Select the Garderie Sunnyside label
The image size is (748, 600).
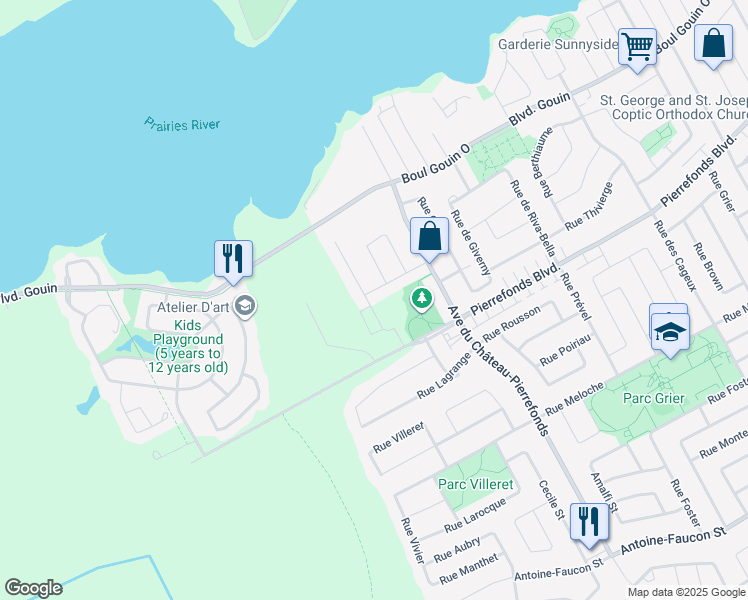[558, 45]
